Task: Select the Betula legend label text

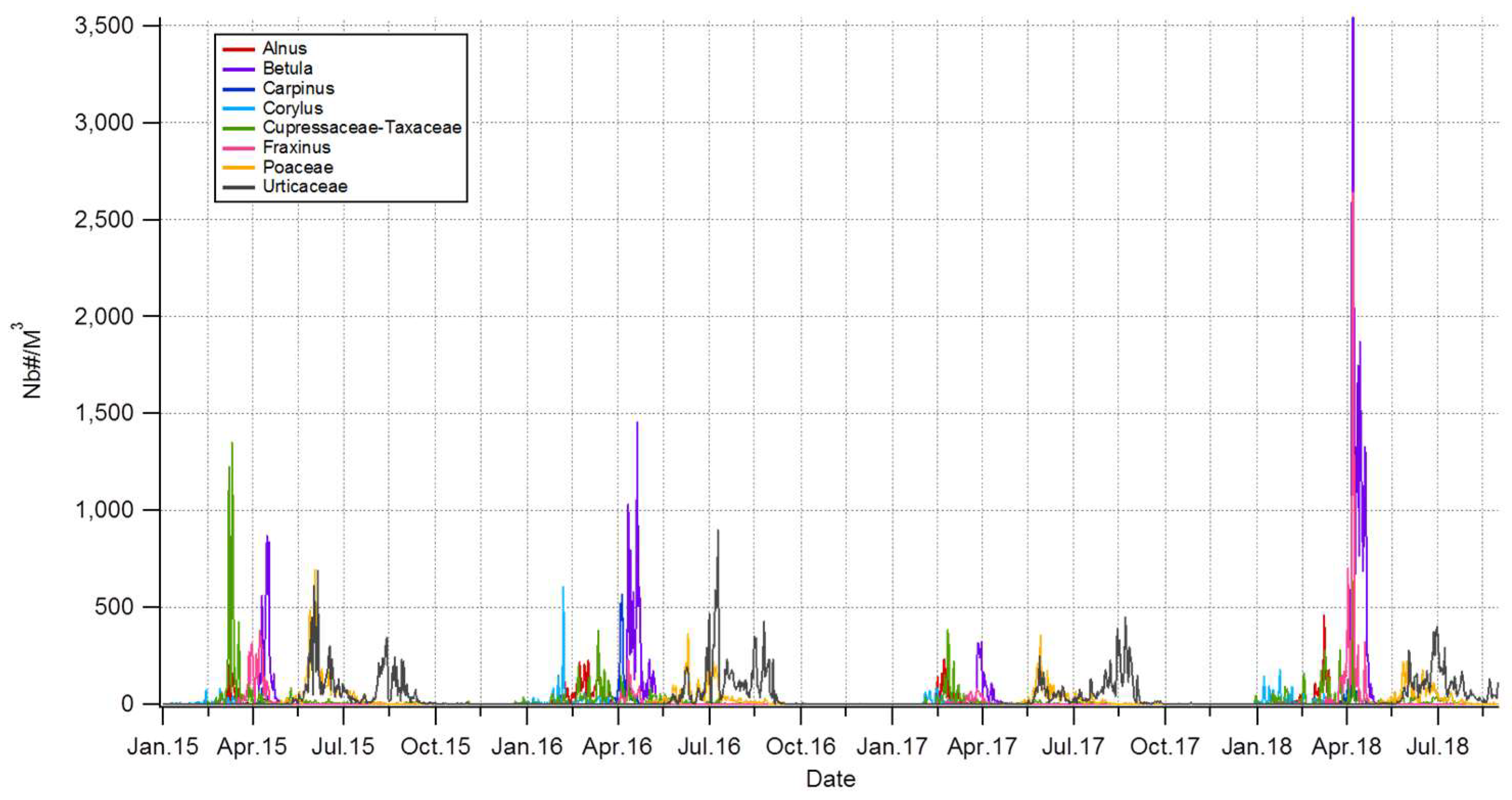Action: pos(287,68)
